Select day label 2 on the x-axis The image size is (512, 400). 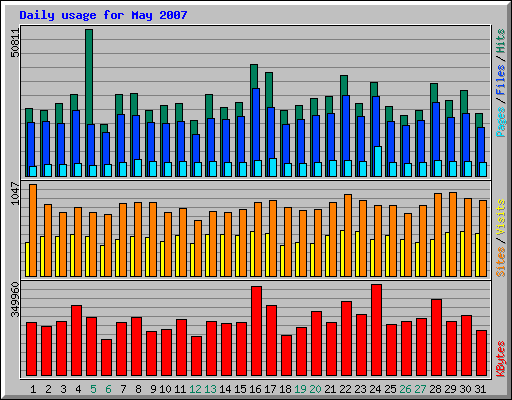tap(48, 389)
